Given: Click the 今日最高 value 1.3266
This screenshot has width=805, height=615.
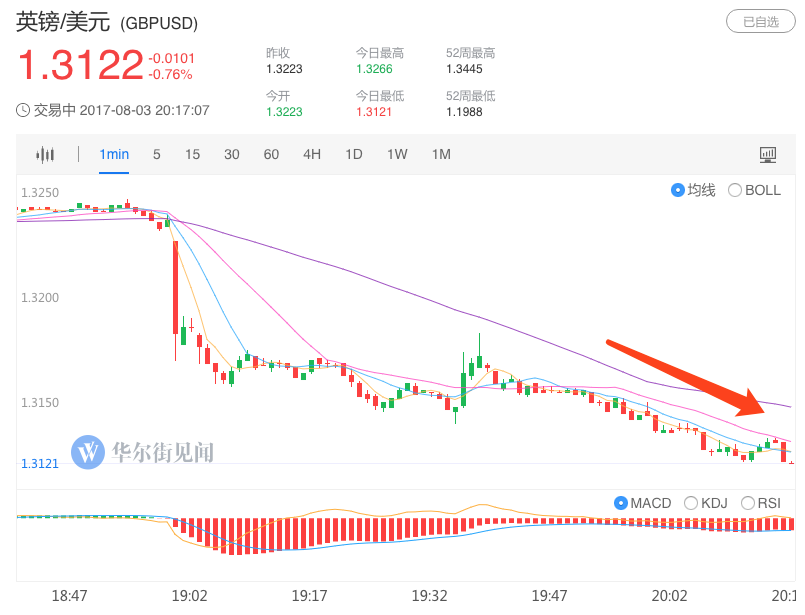Looking at the screenshot, I should [x=374, y=69].
